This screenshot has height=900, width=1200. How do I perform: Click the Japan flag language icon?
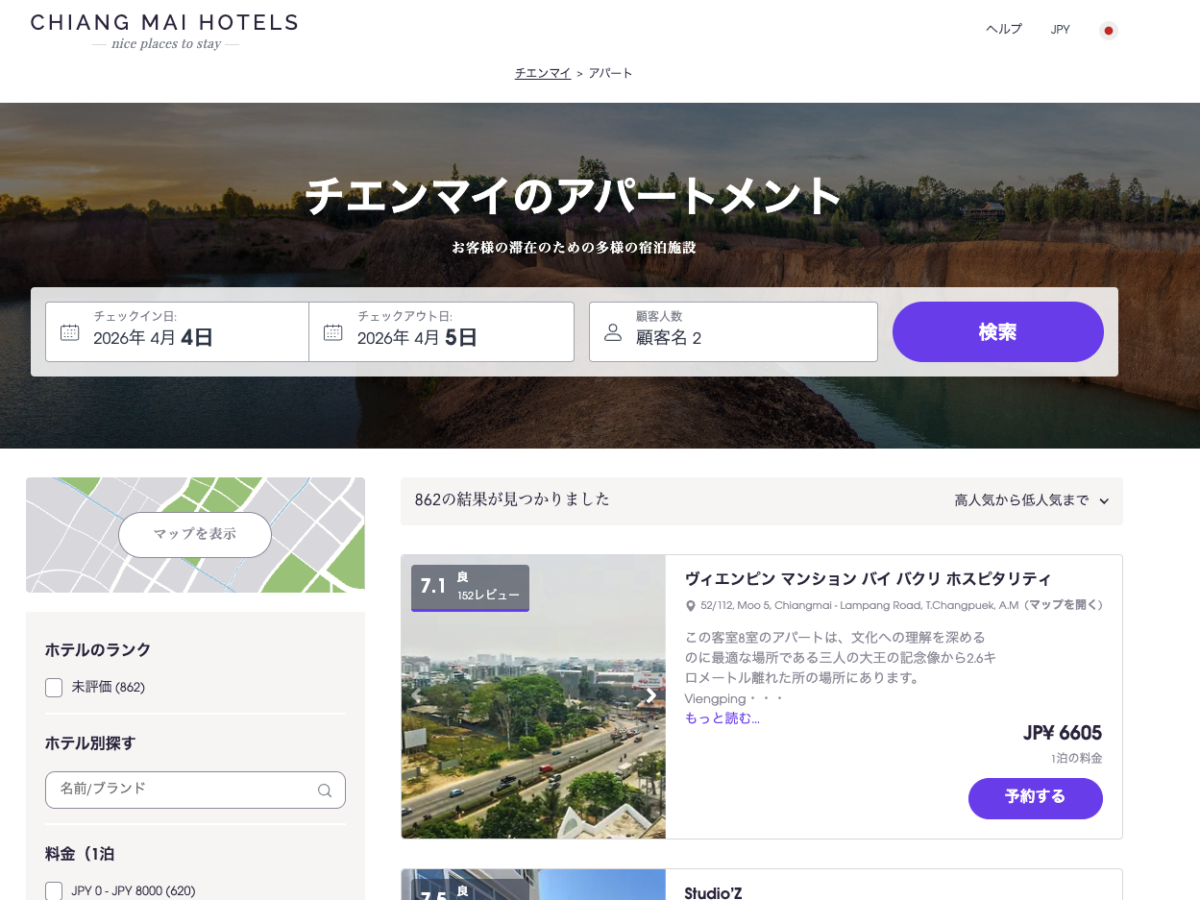[x=1108, y=30]
